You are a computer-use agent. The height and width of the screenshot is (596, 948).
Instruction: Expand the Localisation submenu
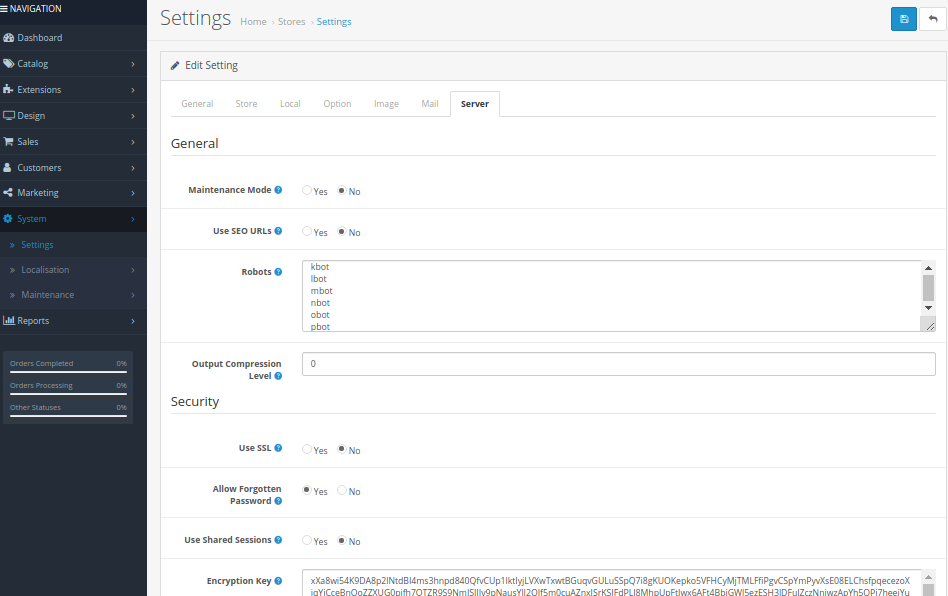(45, 270)
